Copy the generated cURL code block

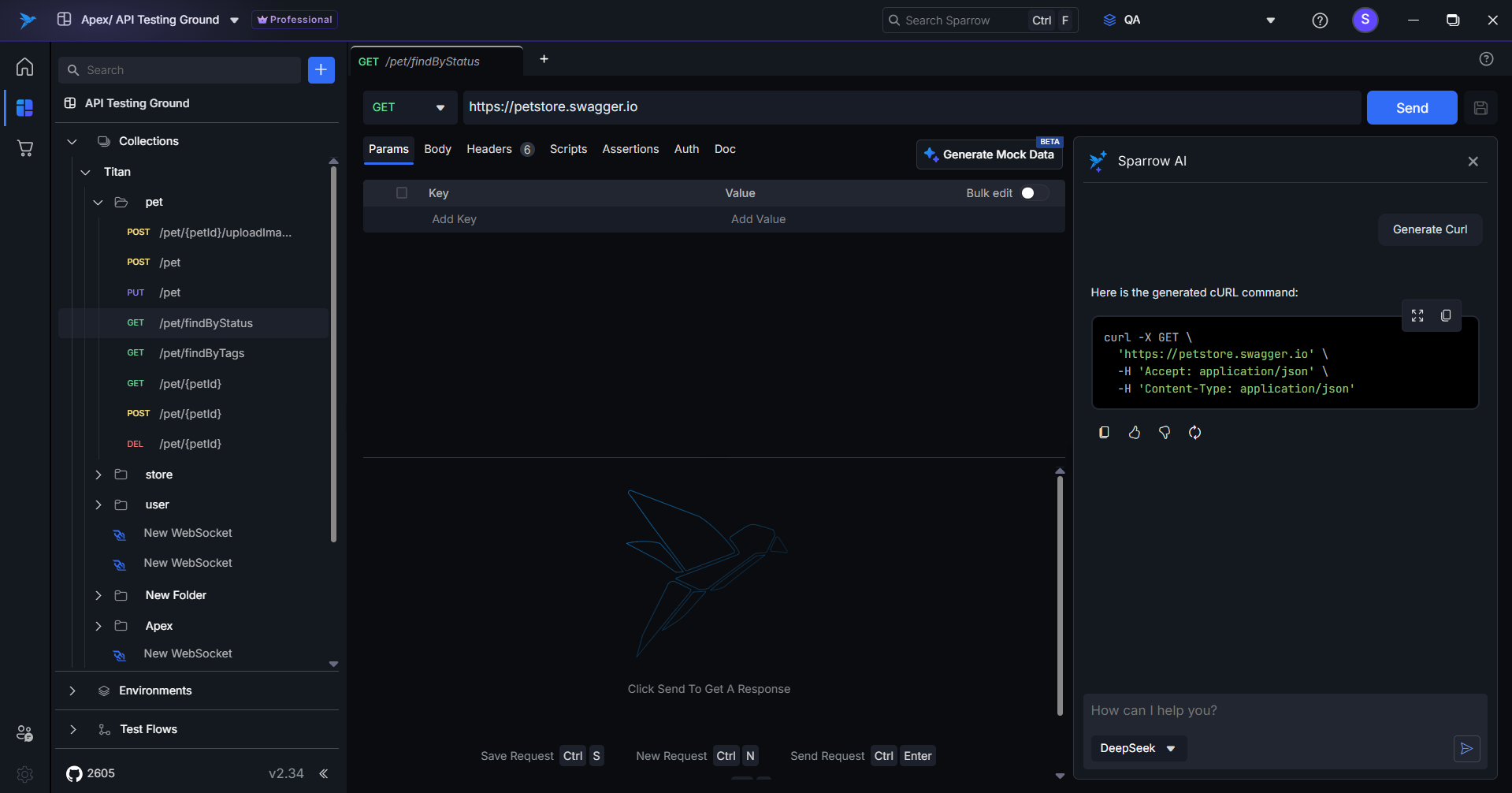[1446, 315]
